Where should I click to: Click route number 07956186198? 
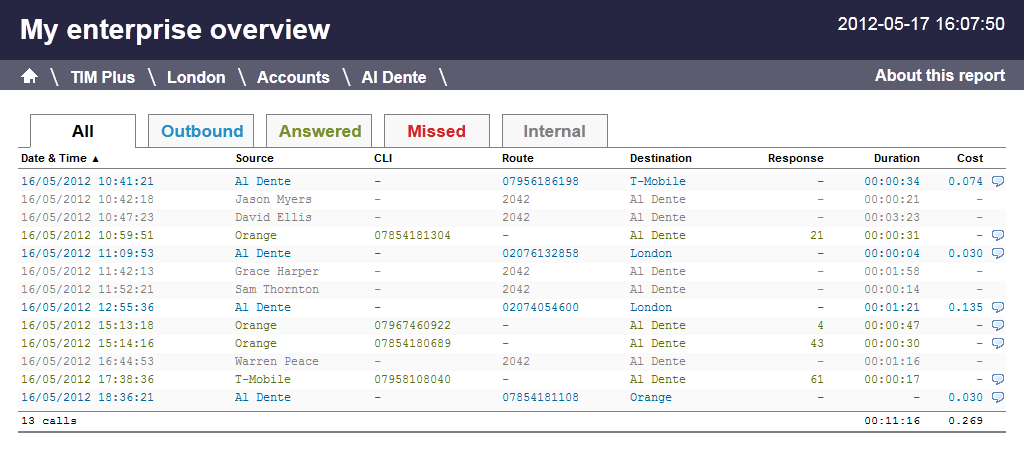(540, 182)
